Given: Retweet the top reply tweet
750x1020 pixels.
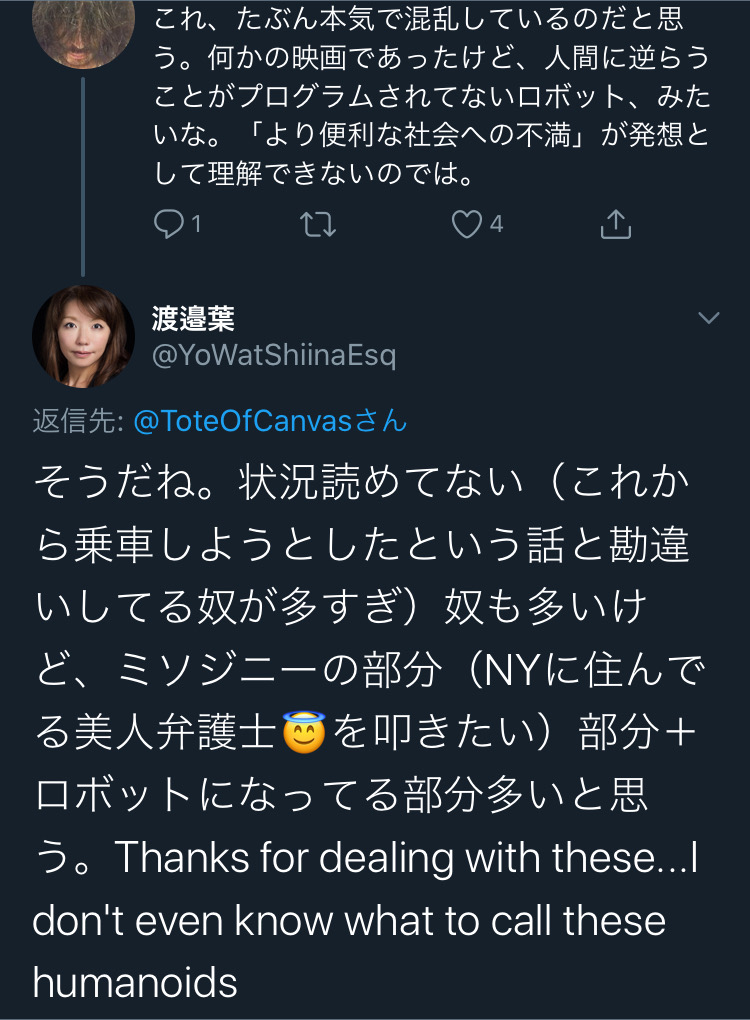Looking at the screenshot, I should point(318,226).
